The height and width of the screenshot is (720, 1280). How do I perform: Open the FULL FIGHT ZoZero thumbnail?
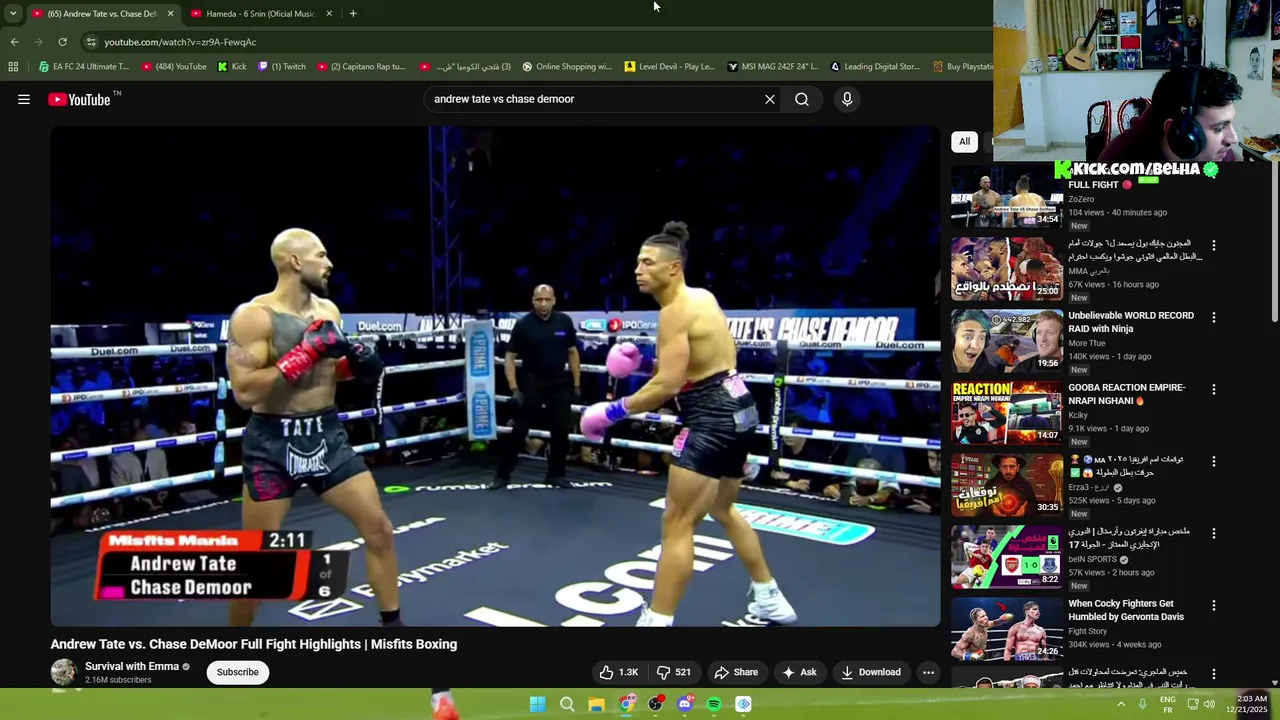1007,195
